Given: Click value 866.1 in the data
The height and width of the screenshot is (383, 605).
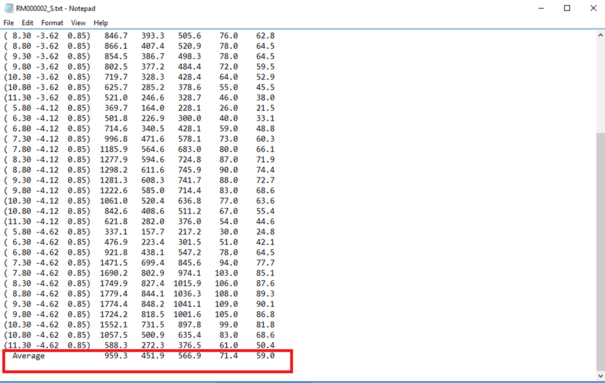Looking at the screenshot, I should coord(116,46).
